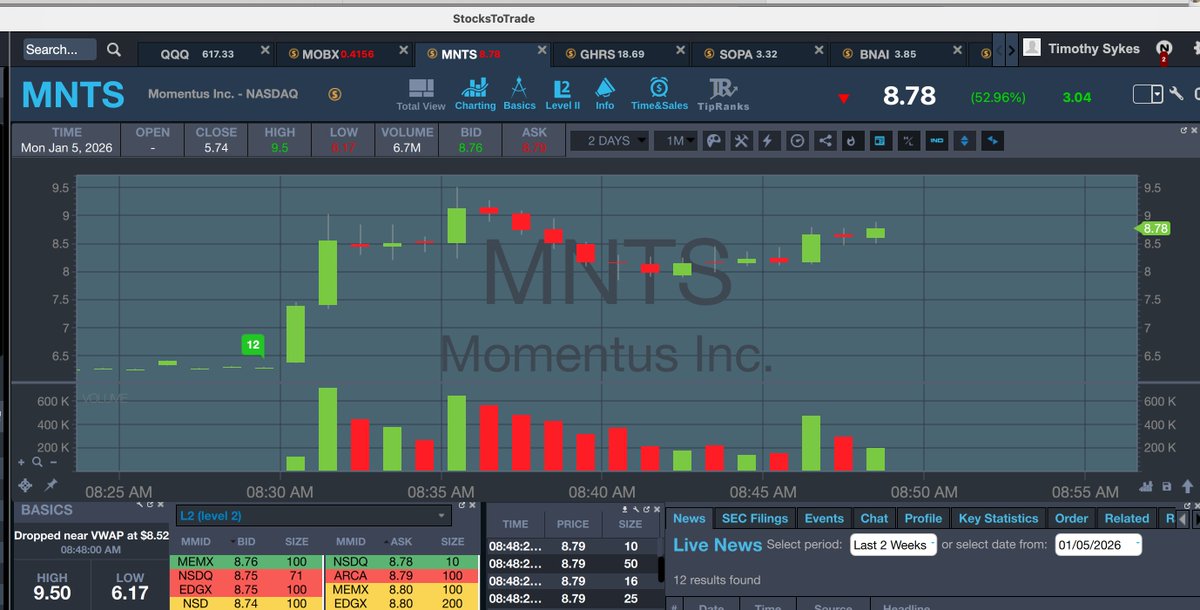The height and width of the screenshot is (610, 1200).
Task: Click the crosshair move tool on chart
Action: (27, 485)
